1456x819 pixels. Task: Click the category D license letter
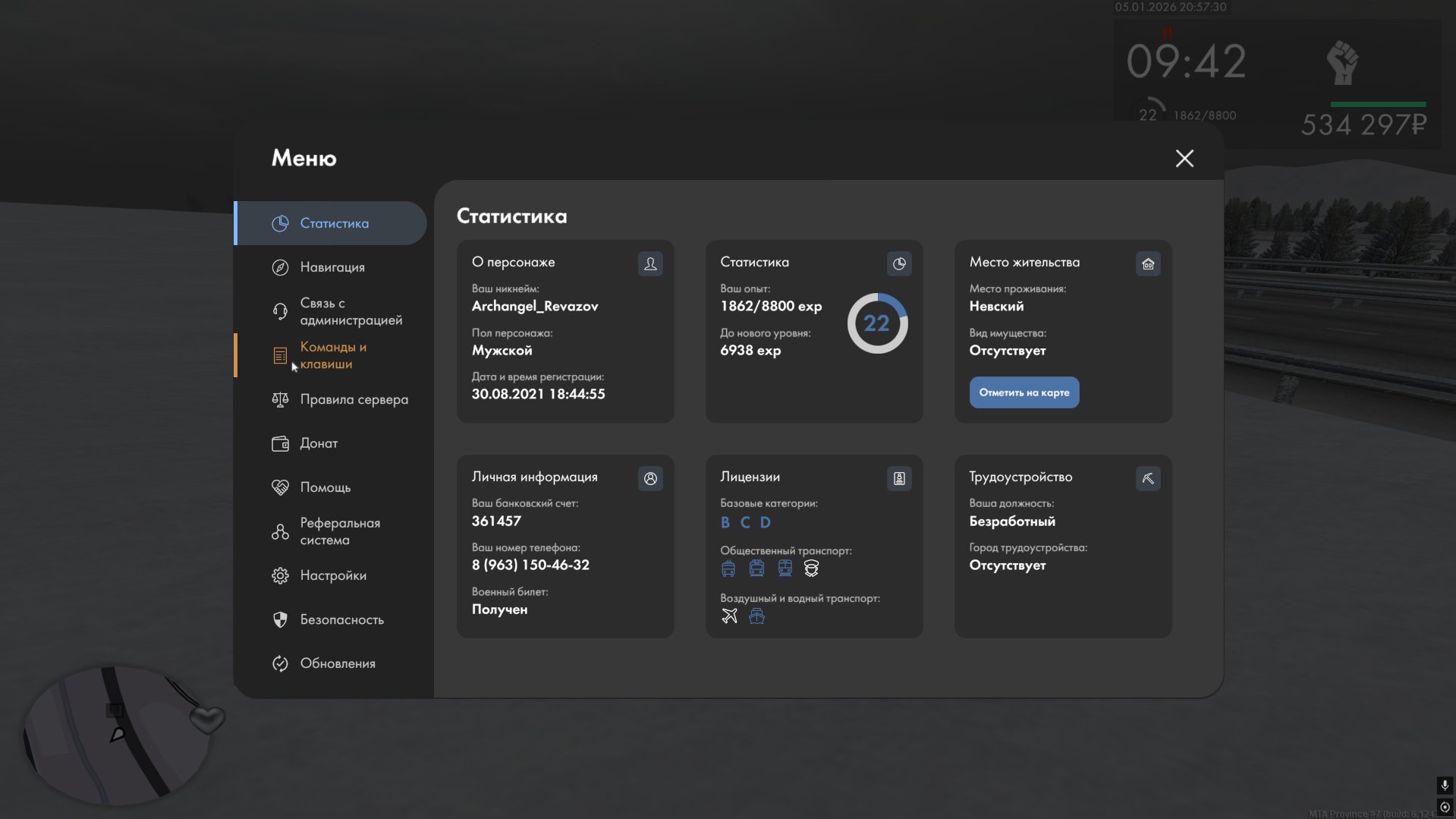coord(766,522)
